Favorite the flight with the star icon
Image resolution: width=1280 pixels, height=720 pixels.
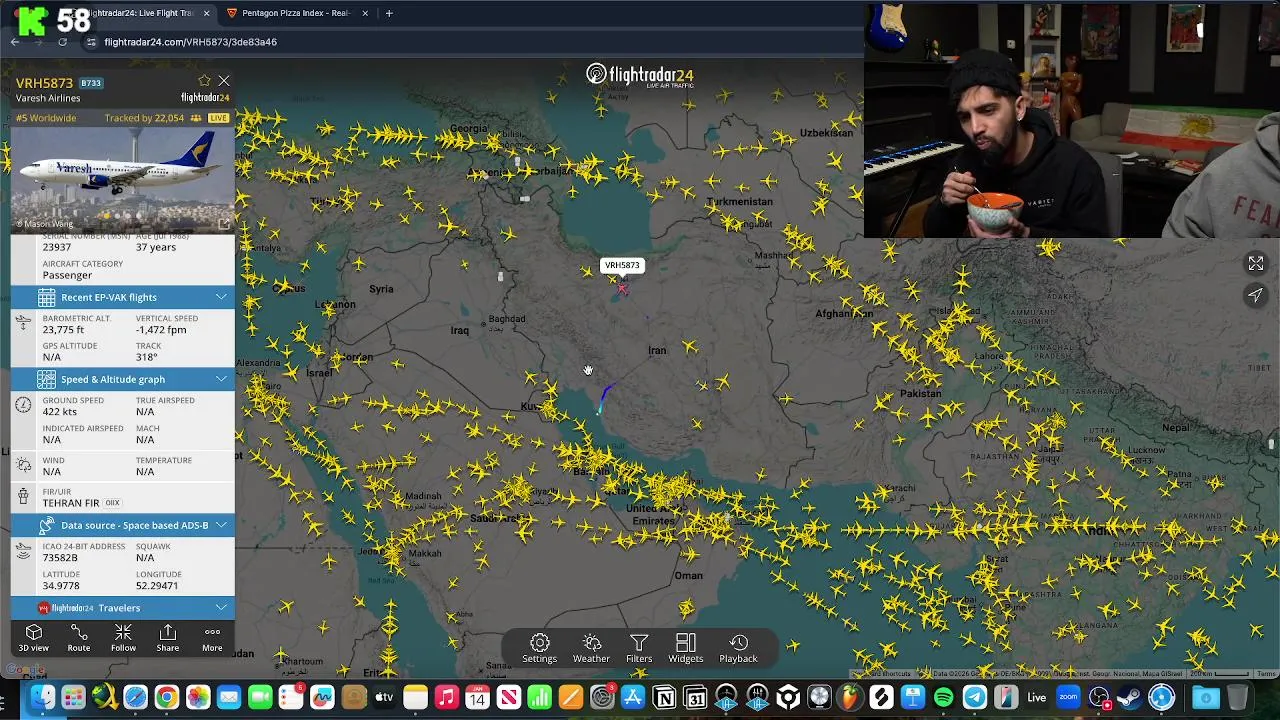point(204,81)
